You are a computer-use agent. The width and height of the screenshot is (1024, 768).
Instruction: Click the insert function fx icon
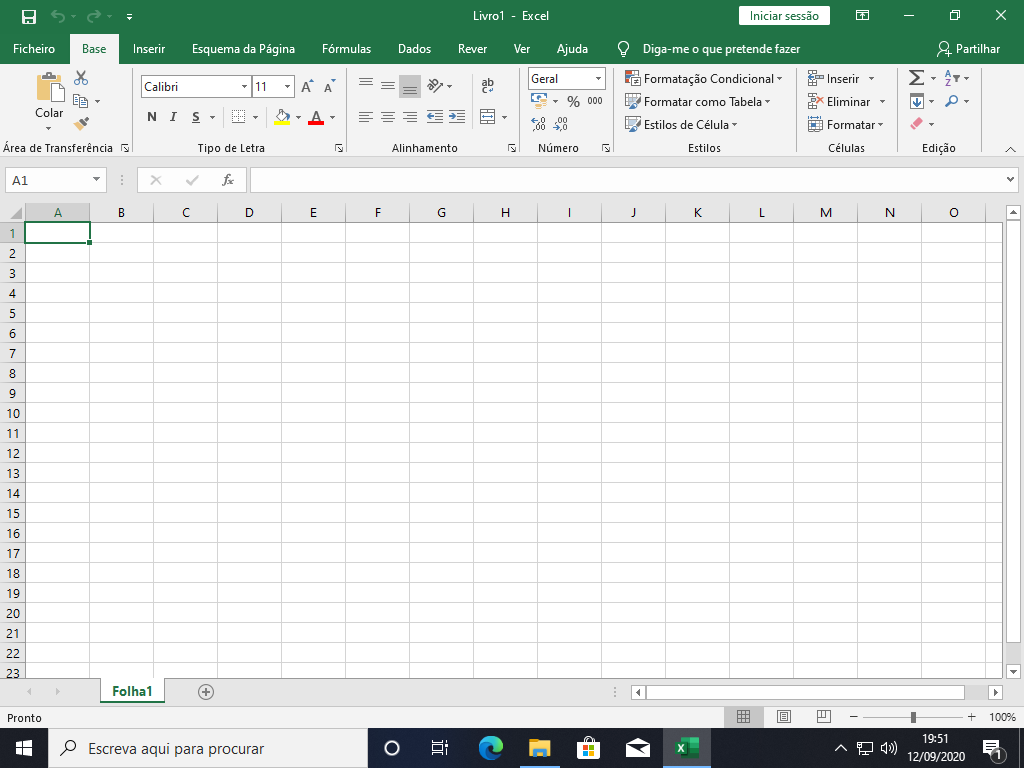coord(228,180)
